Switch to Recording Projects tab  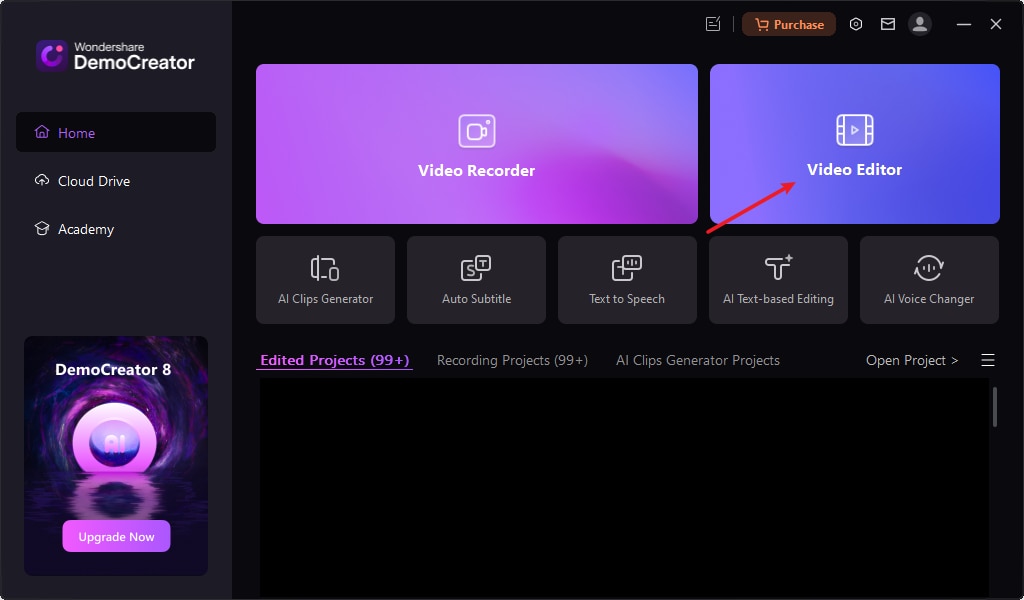[x=512, y=360]
